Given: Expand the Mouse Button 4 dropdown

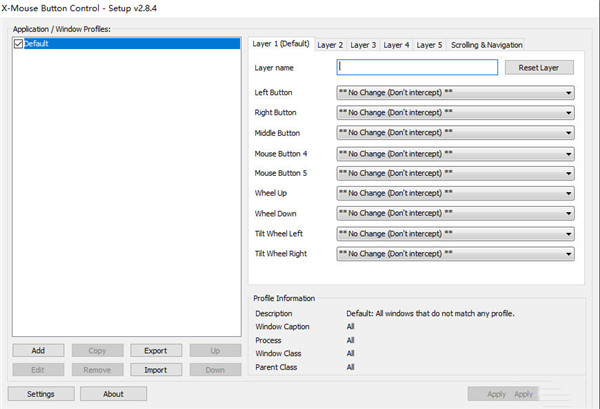Looking at the screenshot, I should pyautogui.click(x=455, y=154).
